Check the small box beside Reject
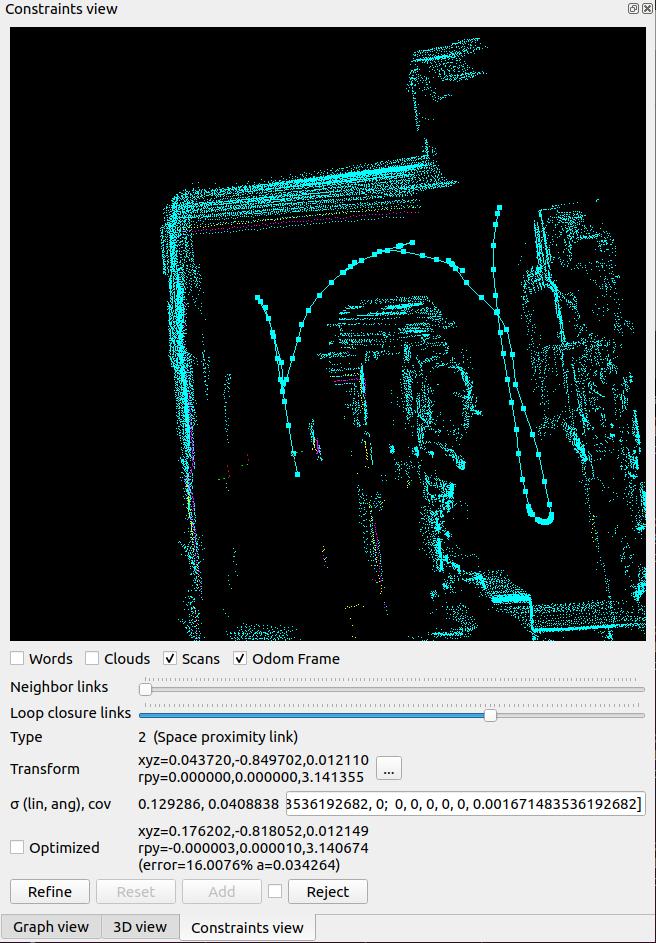The image size is (656, 943). click(275, 891)
